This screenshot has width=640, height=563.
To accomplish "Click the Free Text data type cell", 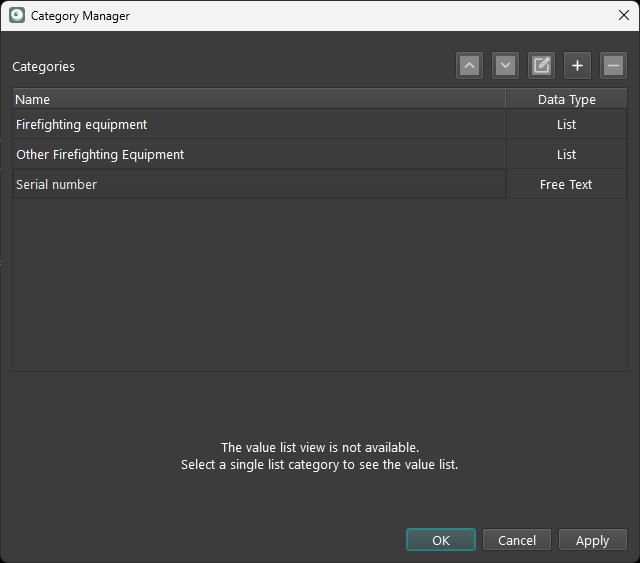I will pyautogui.click(x=566, y=185).
